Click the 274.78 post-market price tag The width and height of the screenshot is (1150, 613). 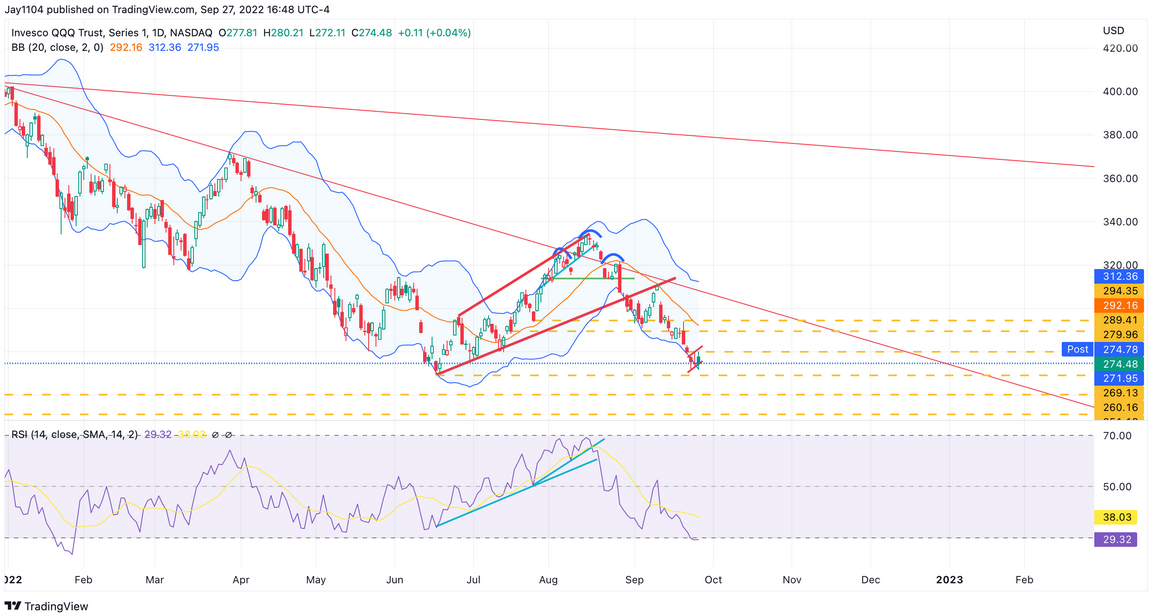click(1120, 350)
